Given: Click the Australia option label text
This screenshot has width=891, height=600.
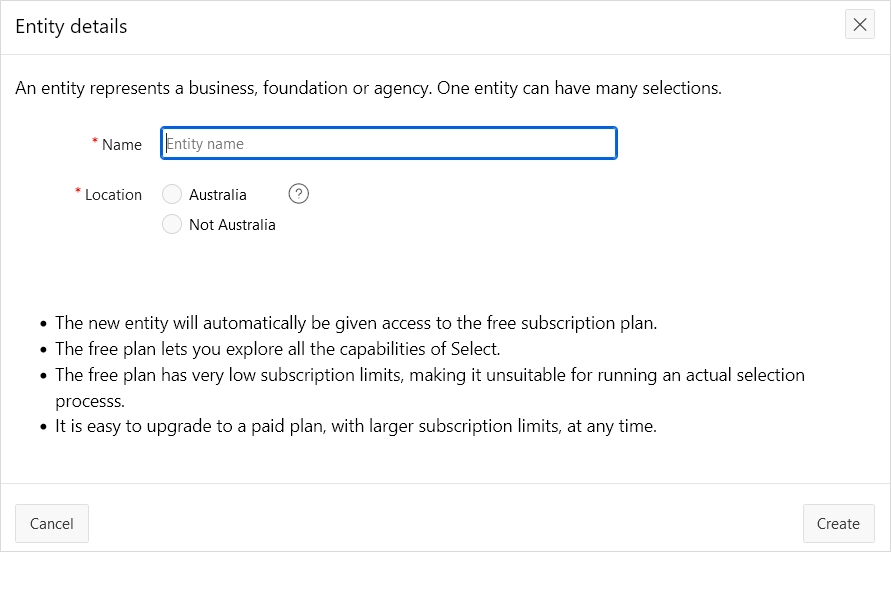Looking at the screenshot, I should pos(217,195).
